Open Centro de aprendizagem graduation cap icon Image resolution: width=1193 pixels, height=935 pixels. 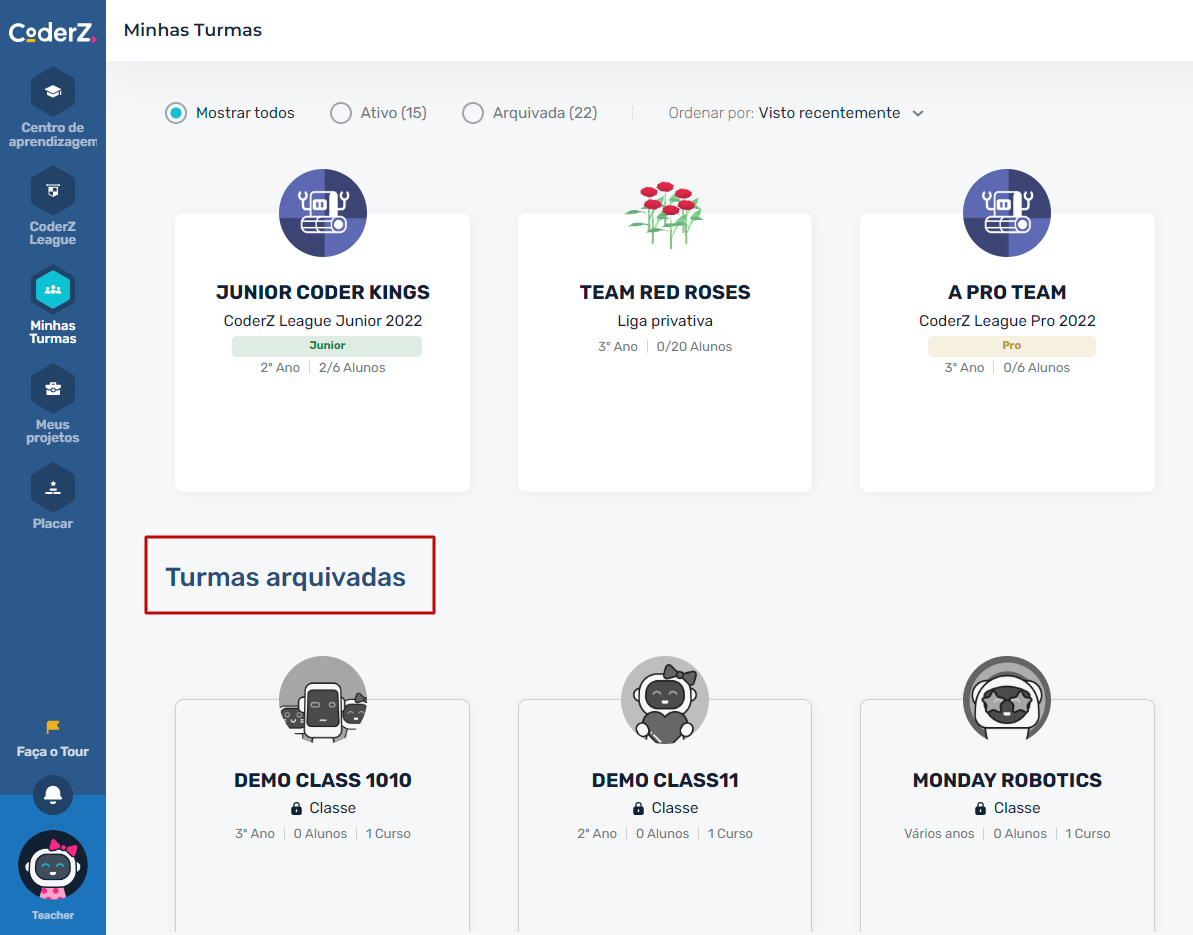click(52, 92)
